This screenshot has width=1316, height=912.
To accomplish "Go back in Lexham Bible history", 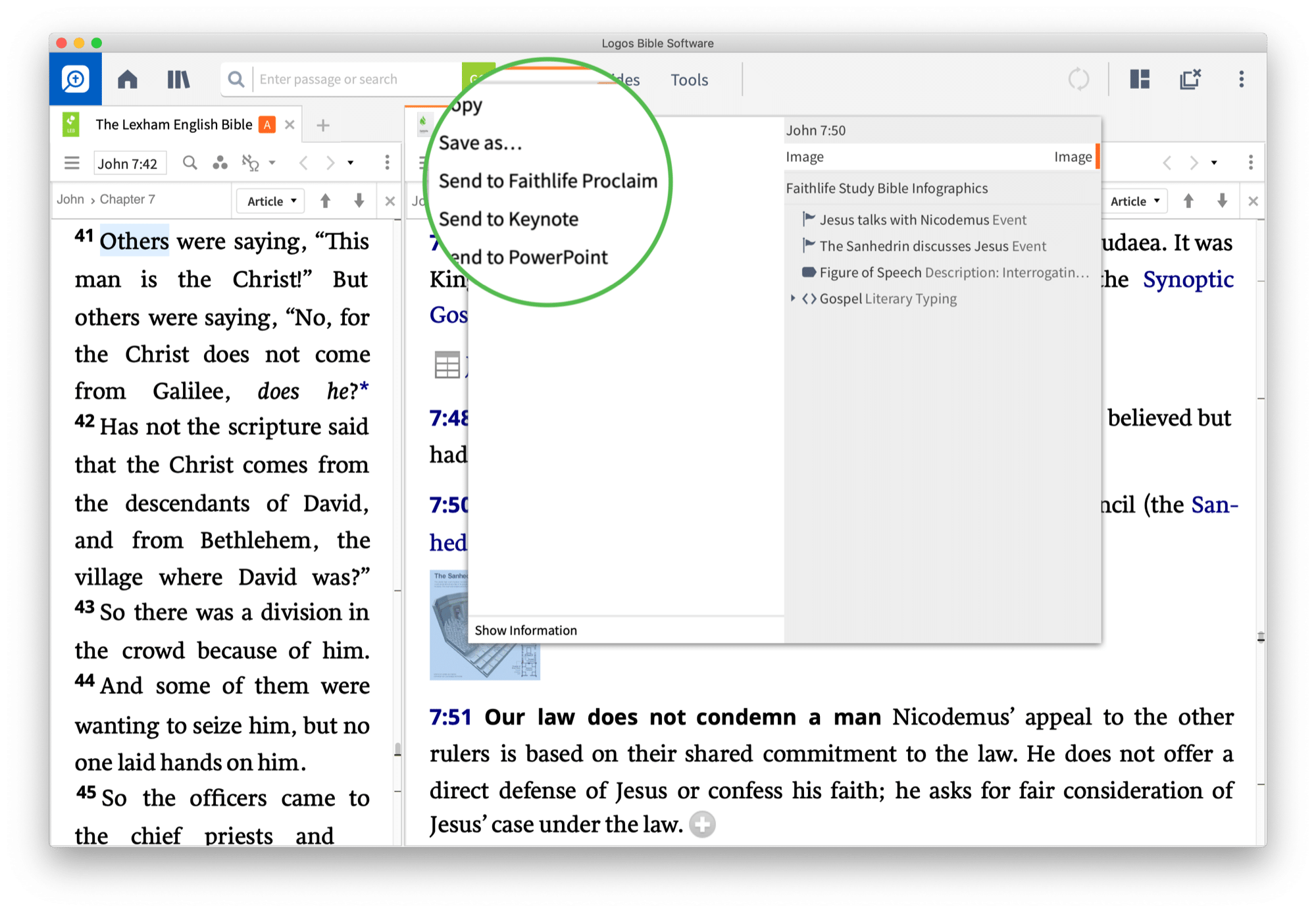I will pyautogui.click(x=303, y=163).
